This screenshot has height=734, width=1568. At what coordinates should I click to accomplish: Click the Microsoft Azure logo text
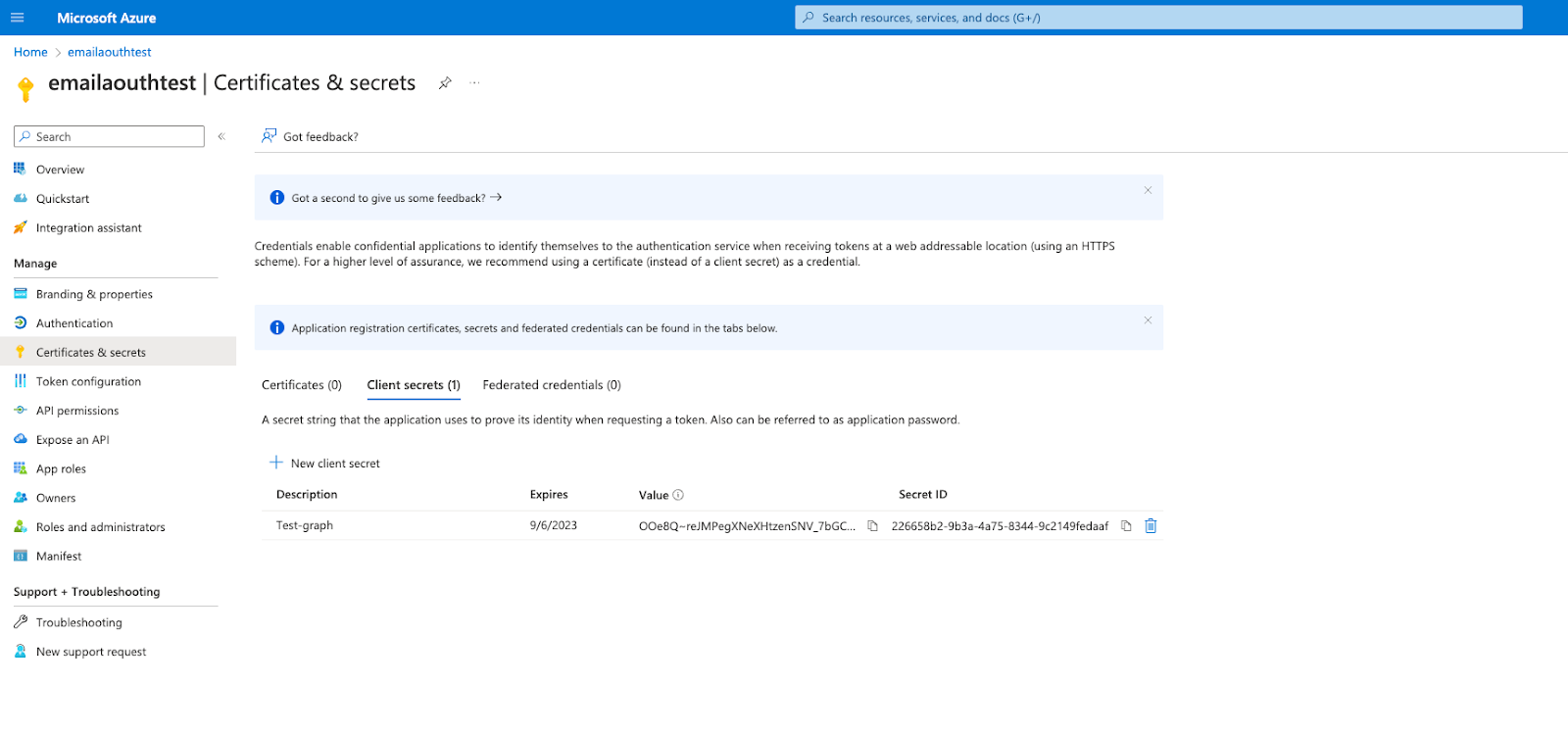(x=106, y=18)
